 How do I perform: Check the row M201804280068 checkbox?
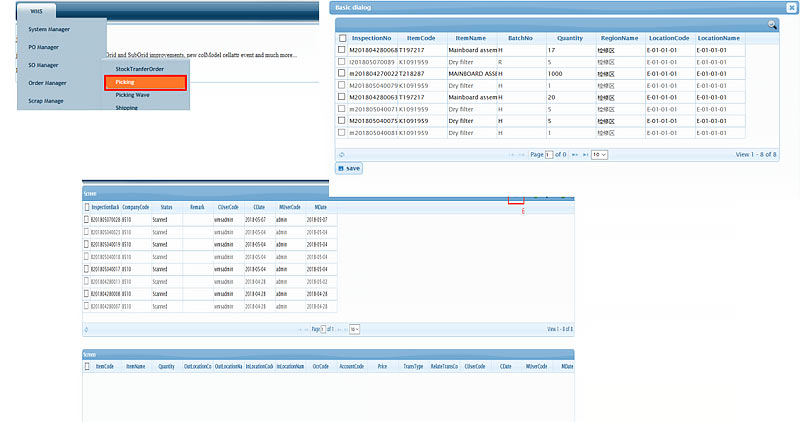click(x=342, y=50)
